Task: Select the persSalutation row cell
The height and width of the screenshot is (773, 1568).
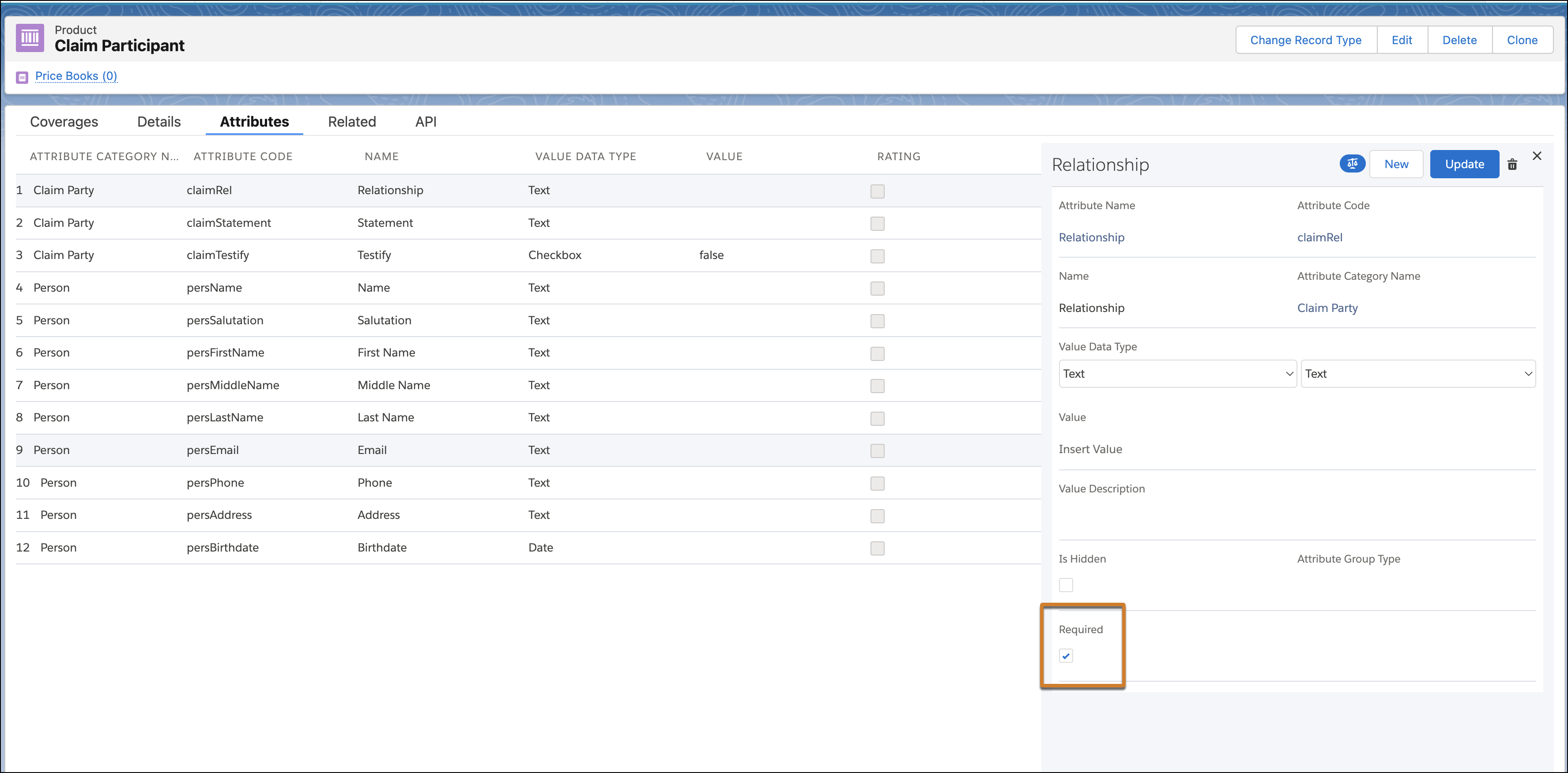Action: (225, 320)
